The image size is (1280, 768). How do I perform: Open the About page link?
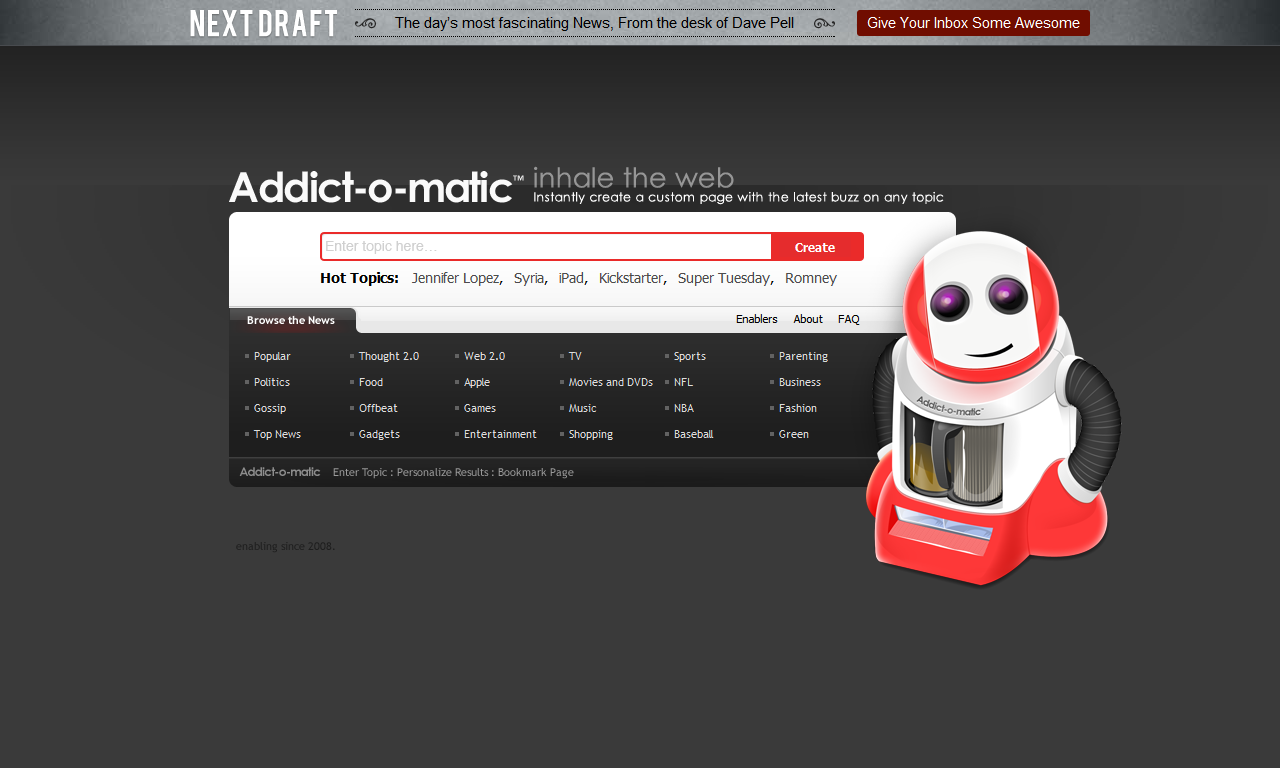[x=808, y=319]
